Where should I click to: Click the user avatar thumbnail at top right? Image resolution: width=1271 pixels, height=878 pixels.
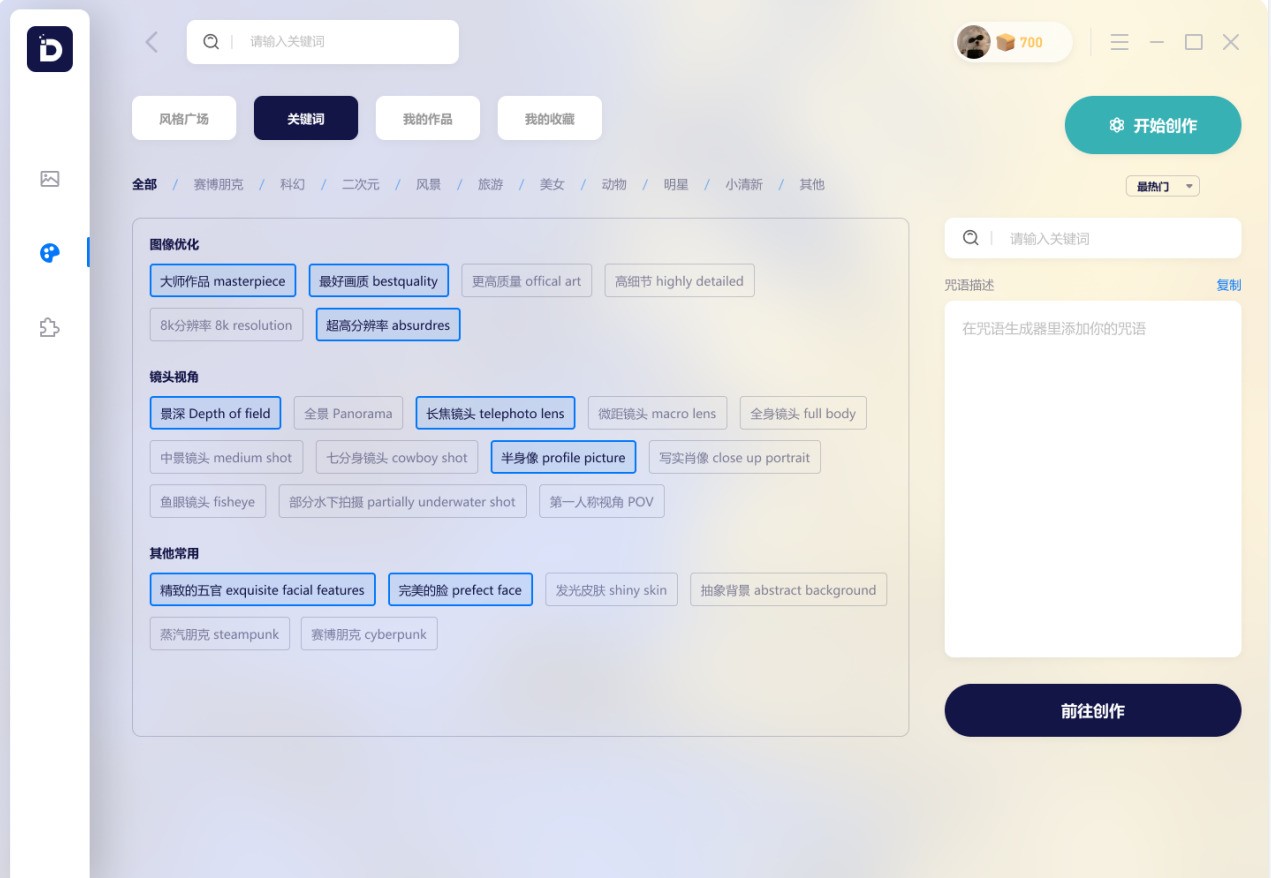click(x=972, y=42)
